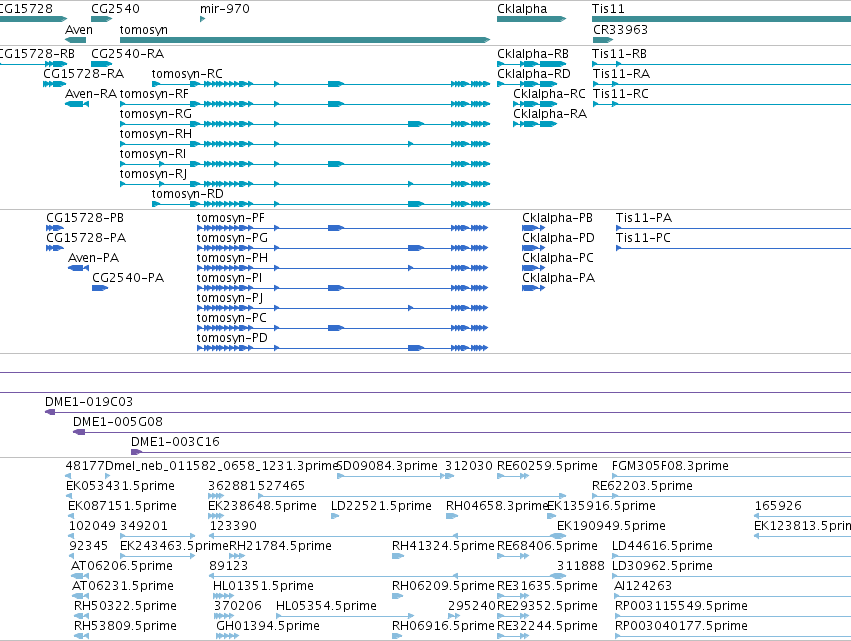Click protein CG15728-PA label

86,238
